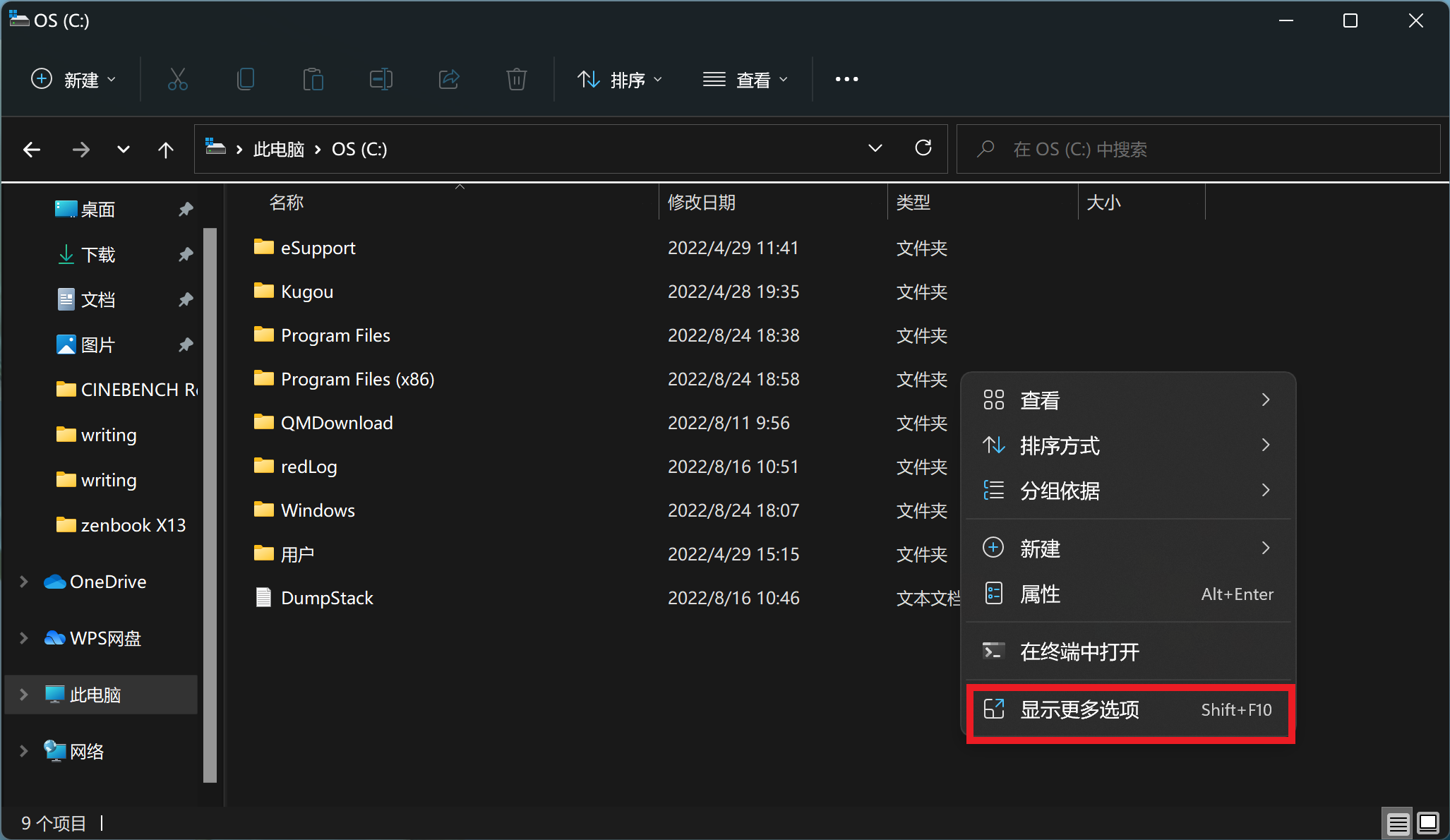Screen dimensions: 1450x840
Task: Click the Share icon in toolbar
Action: (450, 79)
